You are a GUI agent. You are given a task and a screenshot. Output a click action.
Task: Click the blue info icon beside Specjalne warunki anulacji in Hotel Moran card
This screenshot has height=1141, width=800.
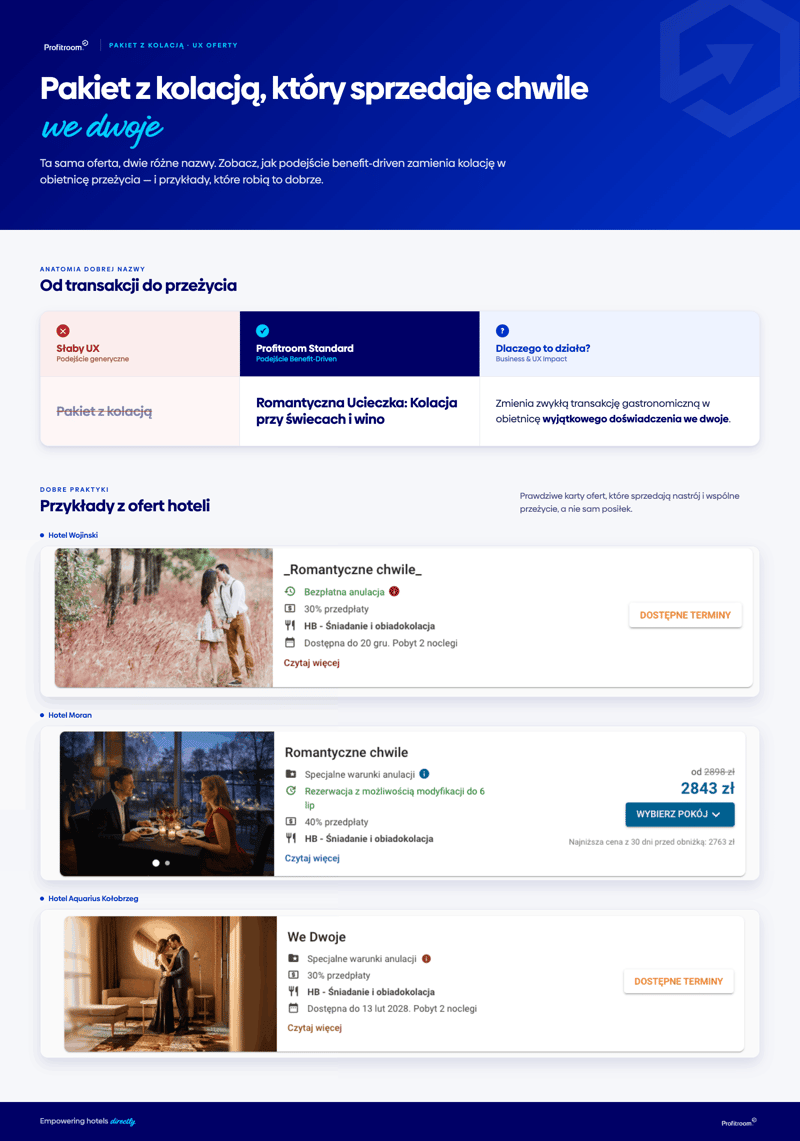click(424, 774)
